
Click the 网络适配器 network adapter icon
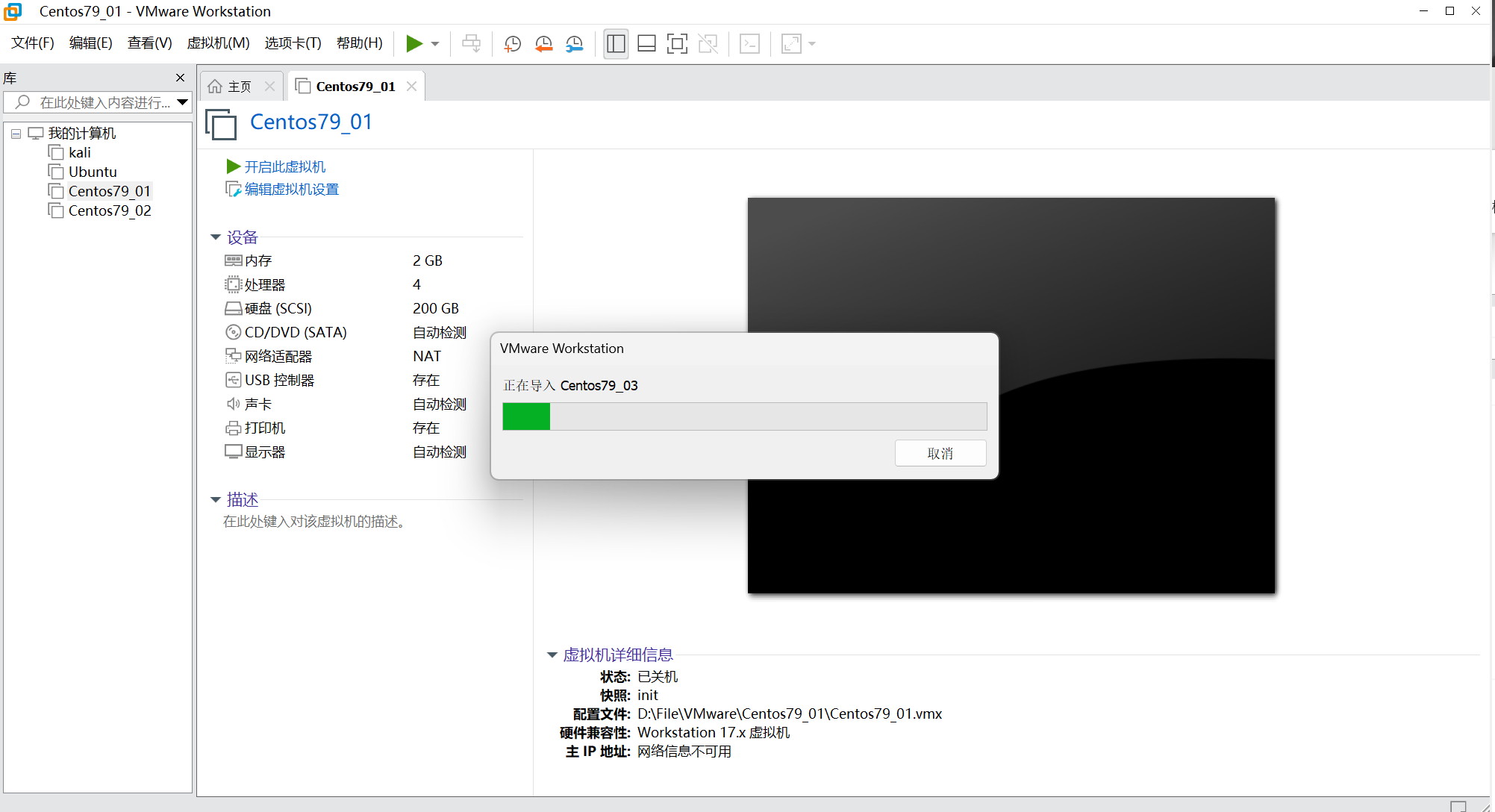coord(234,356)
